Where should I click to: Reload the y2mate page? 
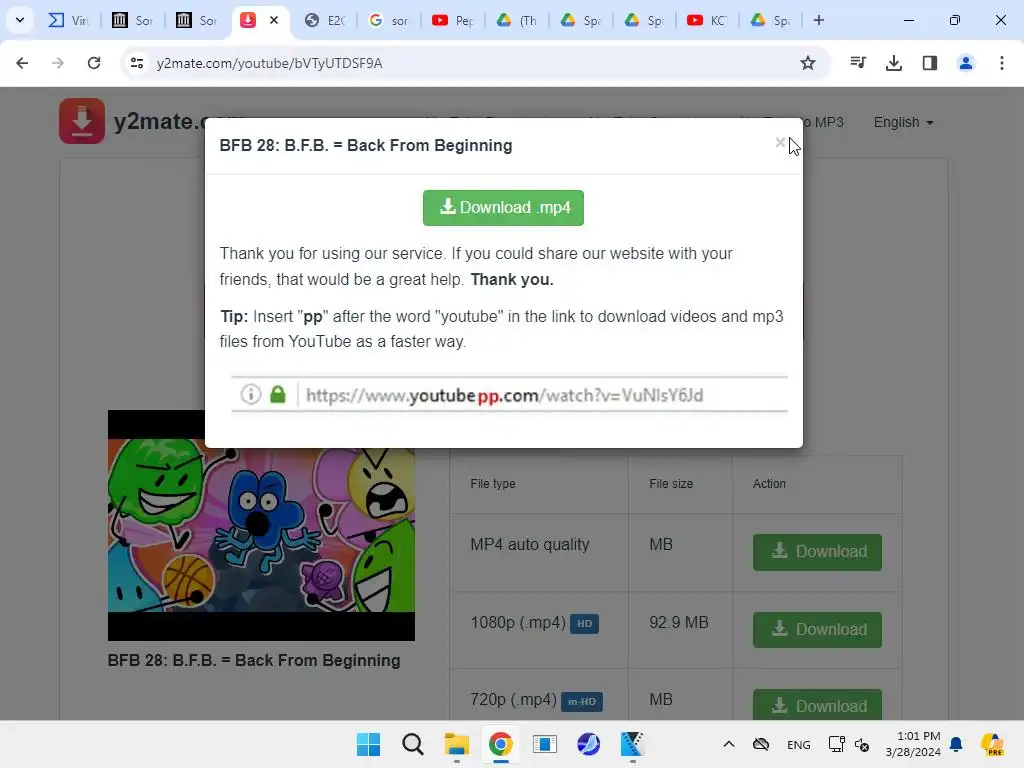tap(94, 63)
